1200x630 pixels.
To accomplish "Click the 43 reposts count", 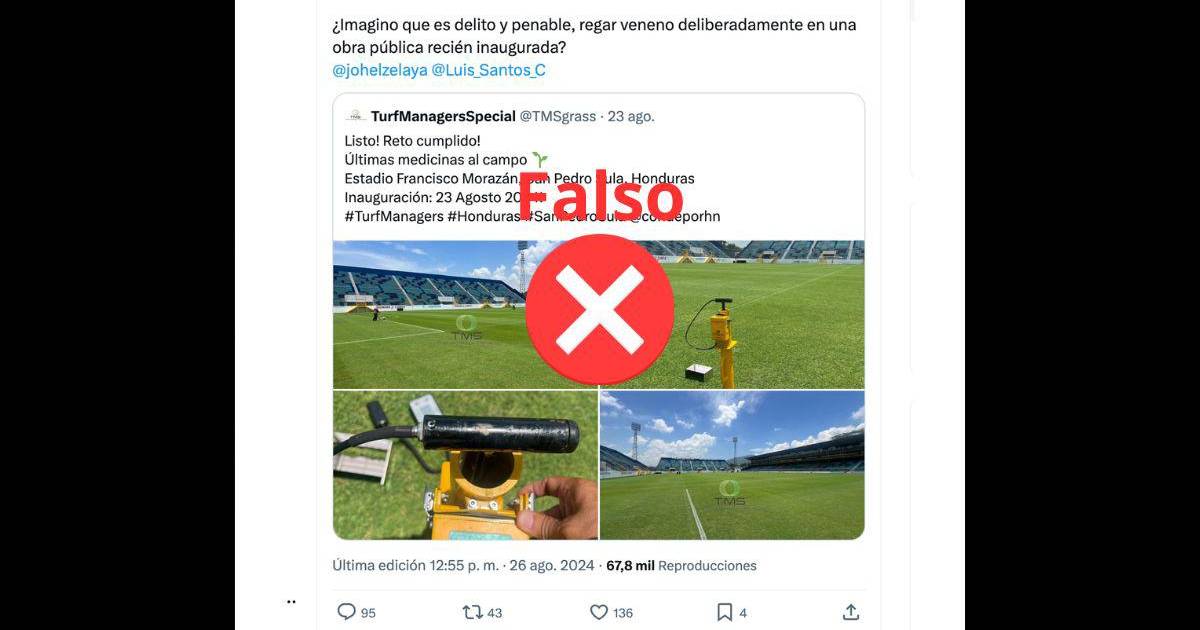I will pyautogui.click(x=494, y=613).
